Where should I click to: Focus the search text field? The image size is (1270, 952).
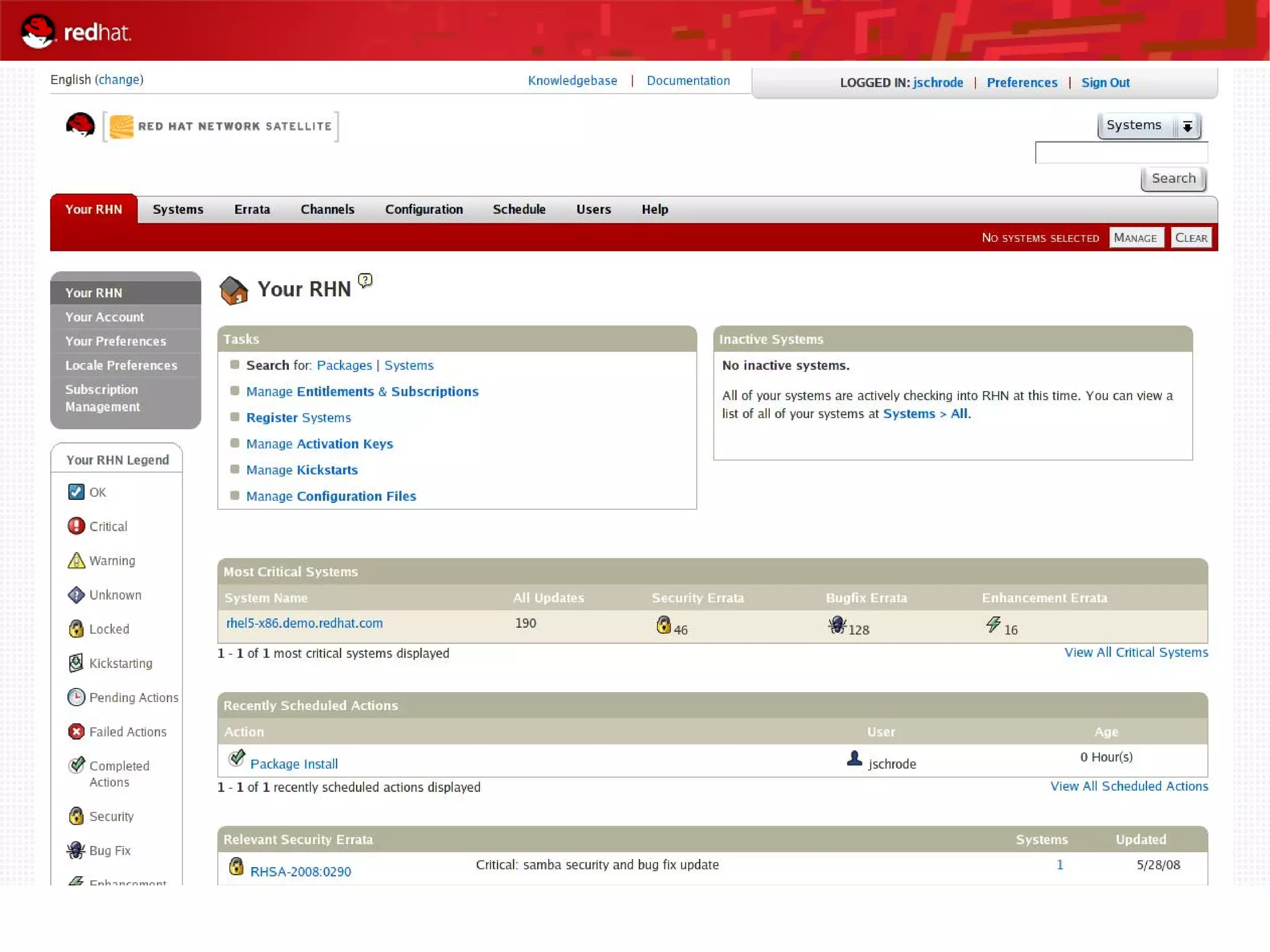tap(1121, 153)
